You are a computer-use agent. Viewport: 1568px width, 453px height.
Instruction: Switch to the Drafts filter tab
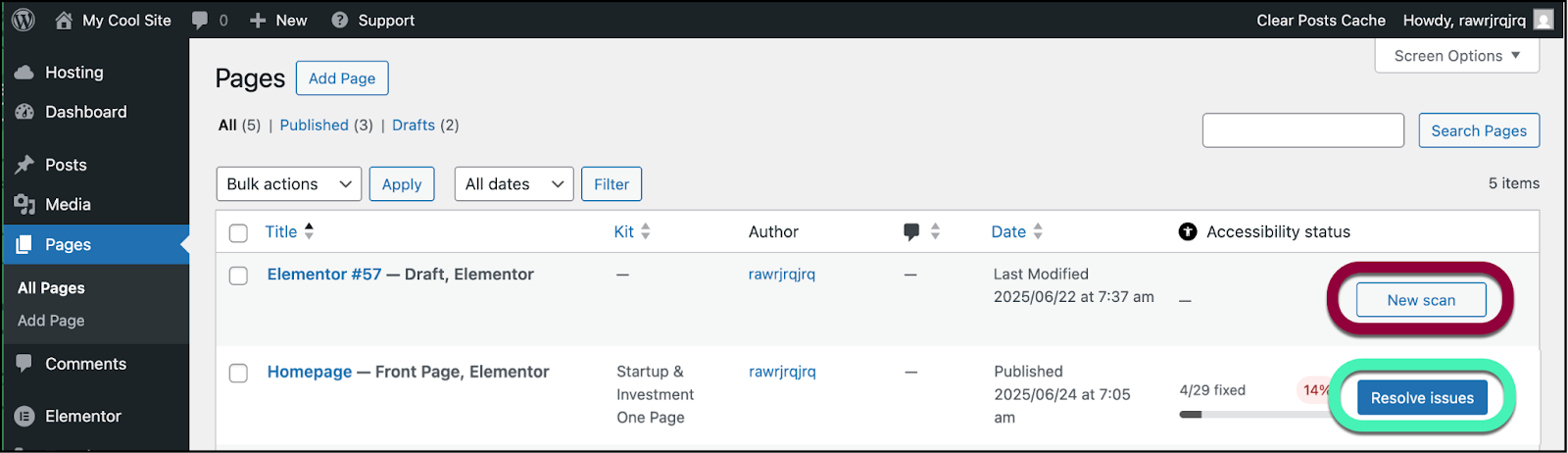(x=413, y=125)
